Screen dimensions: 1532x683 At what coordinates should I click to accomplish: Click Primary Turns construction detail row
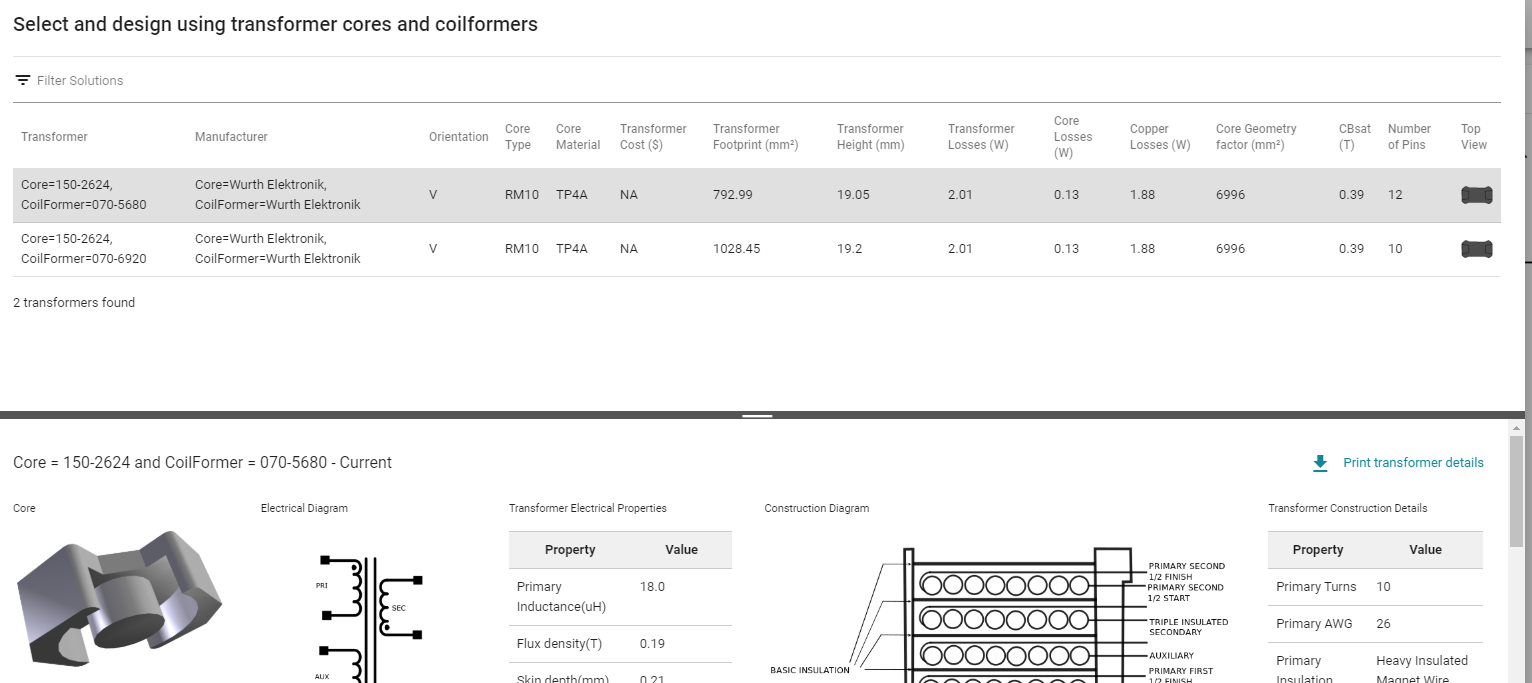coord(1375,587)
